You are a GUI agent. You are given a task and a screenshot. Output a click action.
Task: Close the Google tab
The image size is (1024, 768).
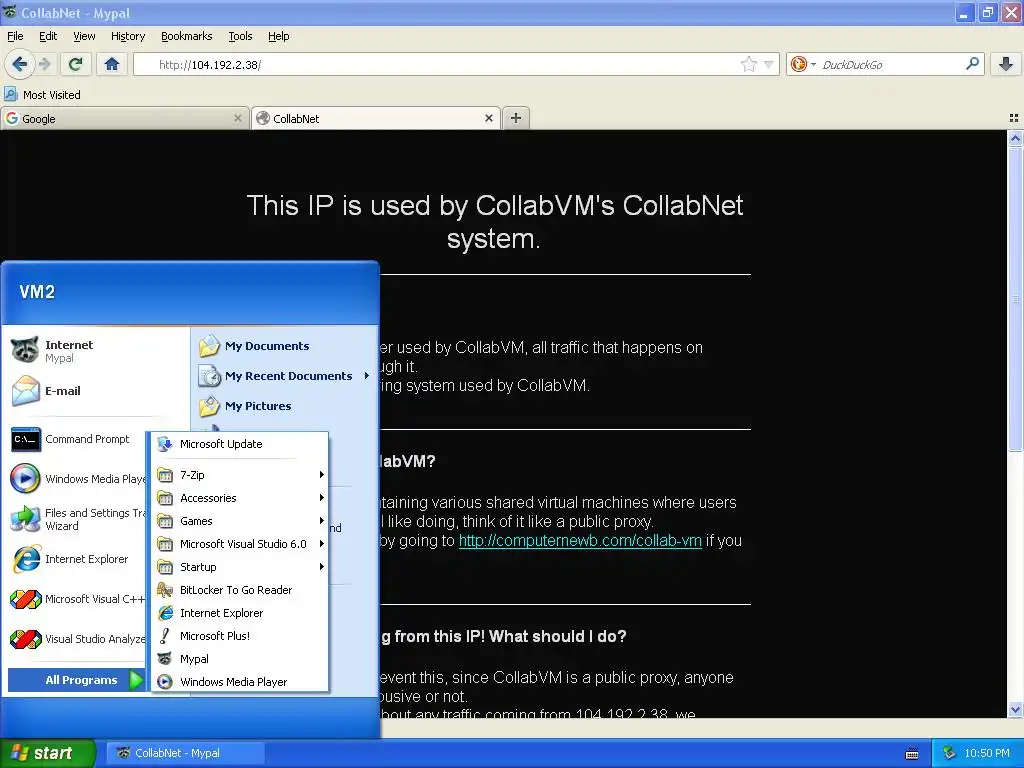(x=238, y=118)
